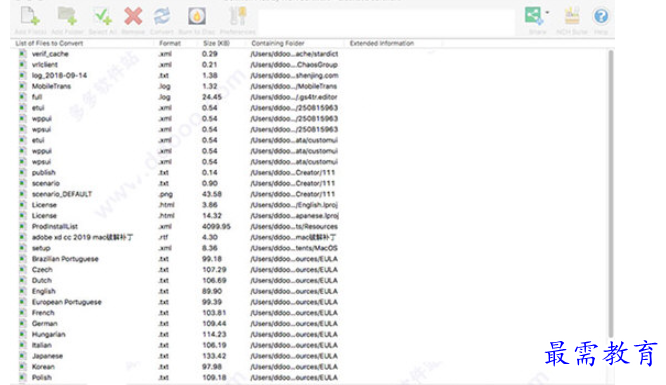Click the file list vertical scrollbar

point(611,193)
